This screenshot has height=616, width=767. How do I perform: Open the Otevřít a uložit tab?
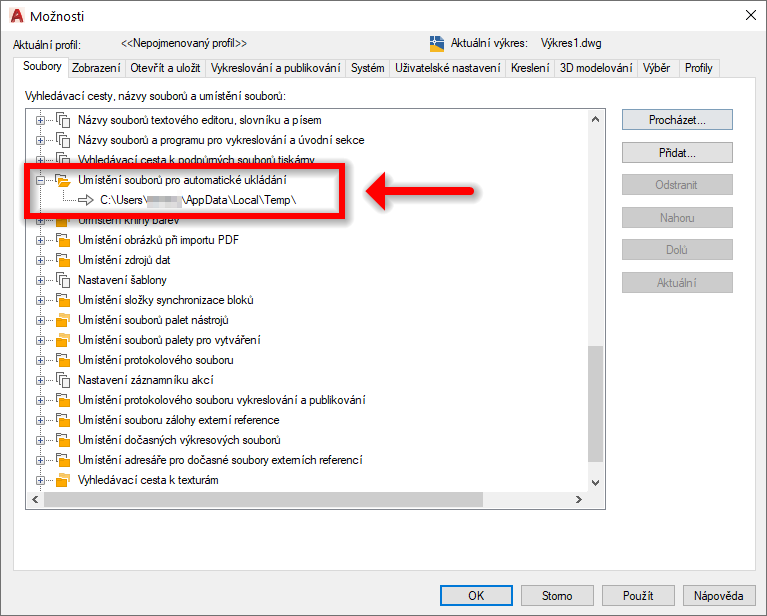[x=165, y=68]
